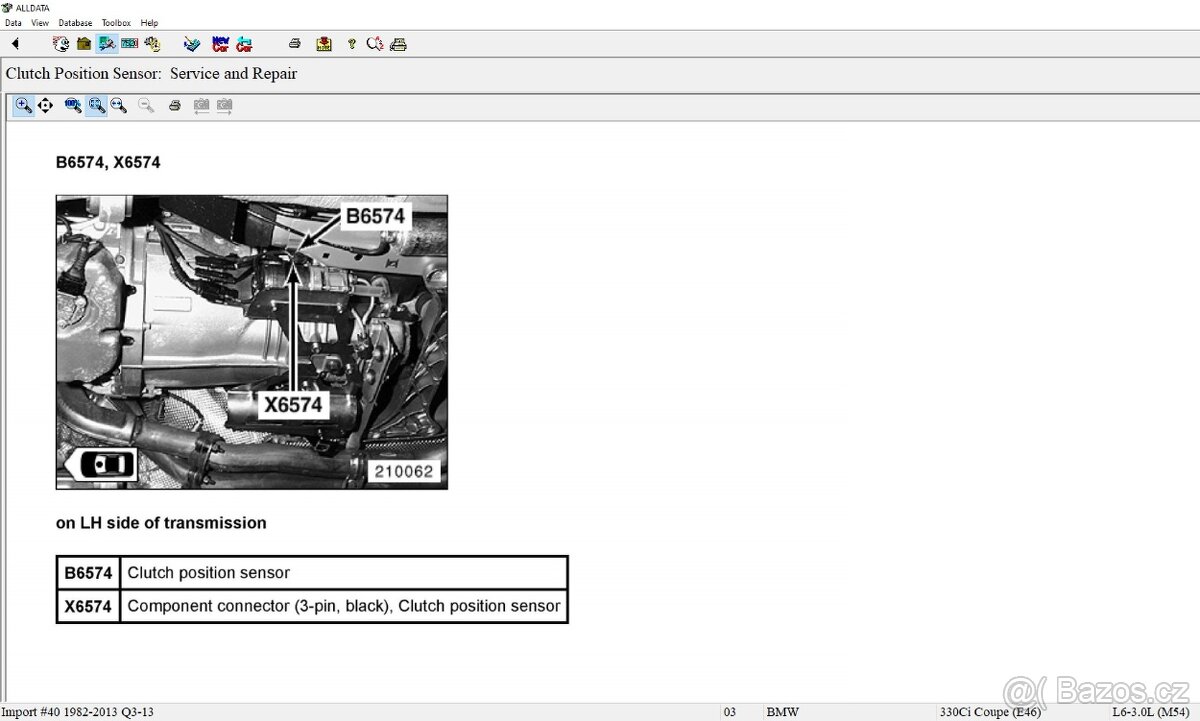Open the Help menu

pyautogui.click(x=149, y=22)
